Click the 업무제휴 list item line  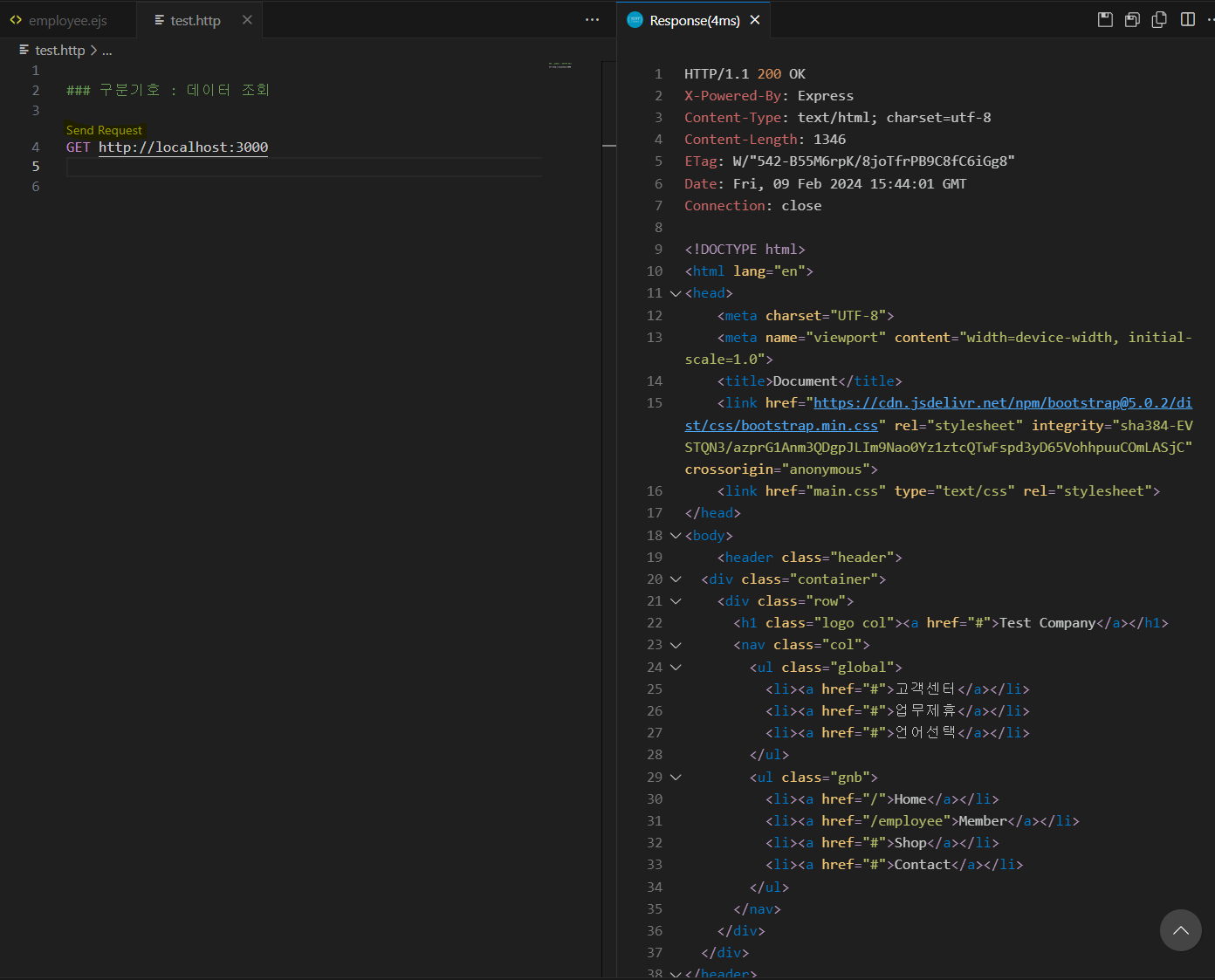[898, 711]
